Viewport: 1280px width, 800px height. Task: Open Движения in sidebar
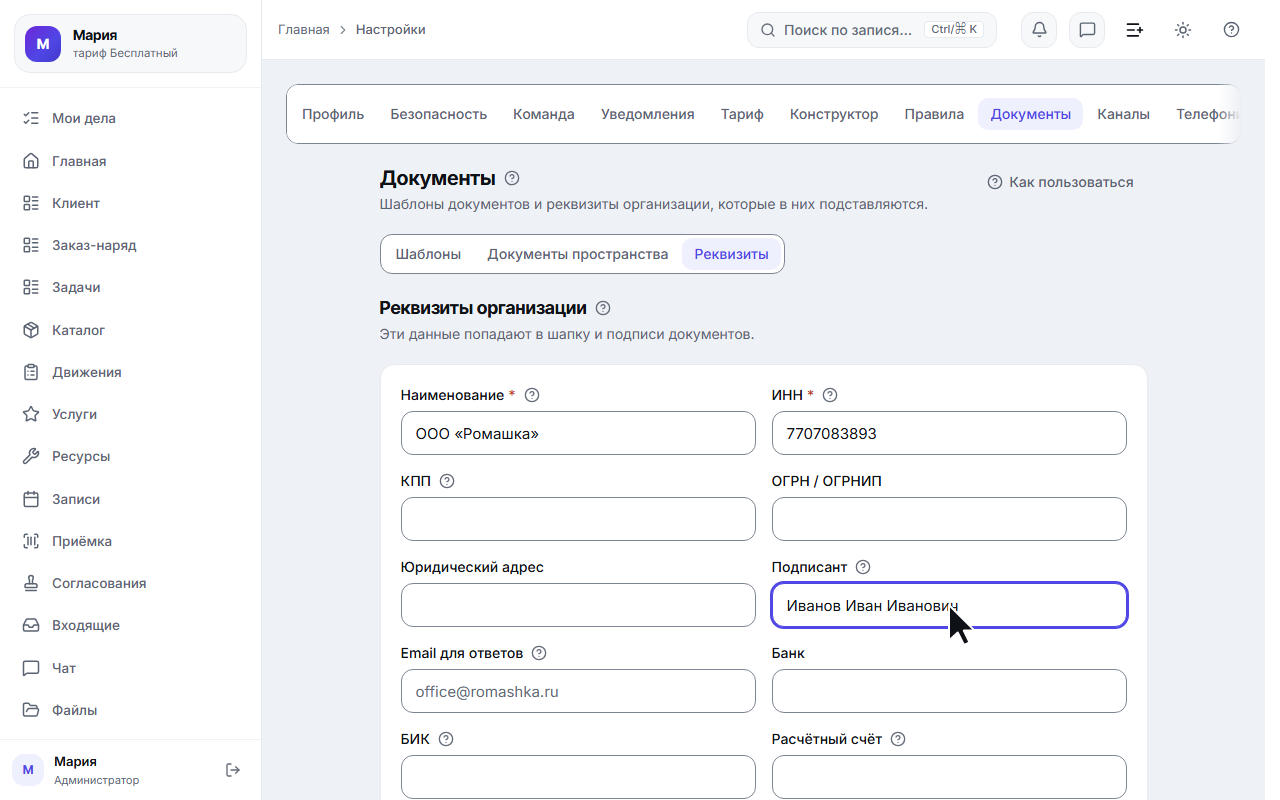pos(130,372)
